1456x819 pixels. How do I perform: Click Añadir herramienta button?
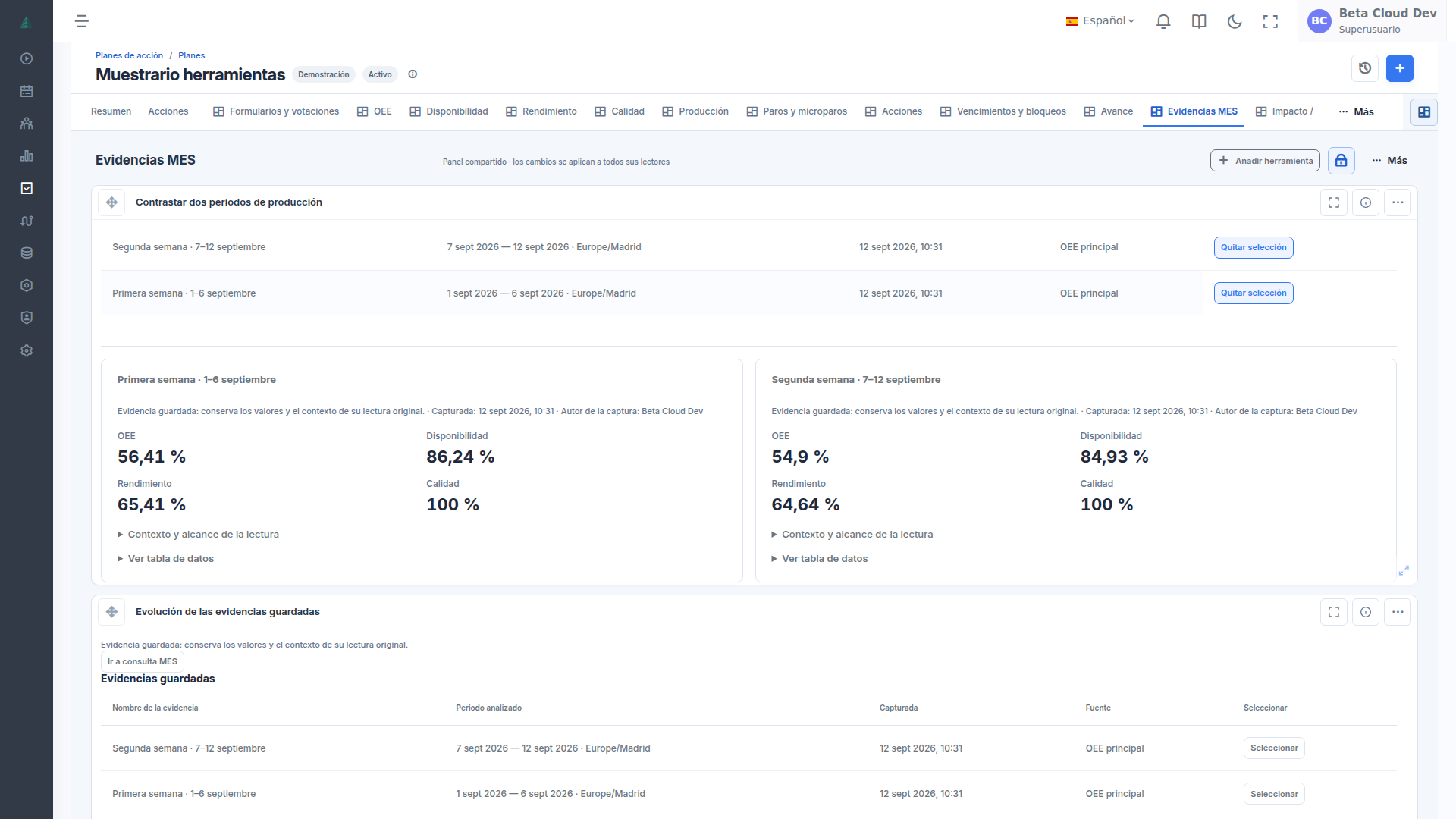click(1265, 161)
